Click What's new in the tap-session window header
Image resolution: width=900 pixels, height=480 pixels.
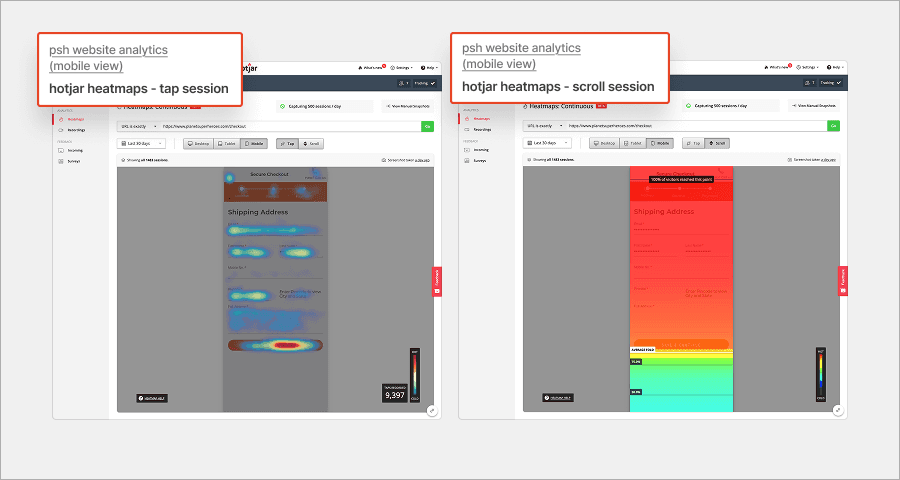[371, 68]
